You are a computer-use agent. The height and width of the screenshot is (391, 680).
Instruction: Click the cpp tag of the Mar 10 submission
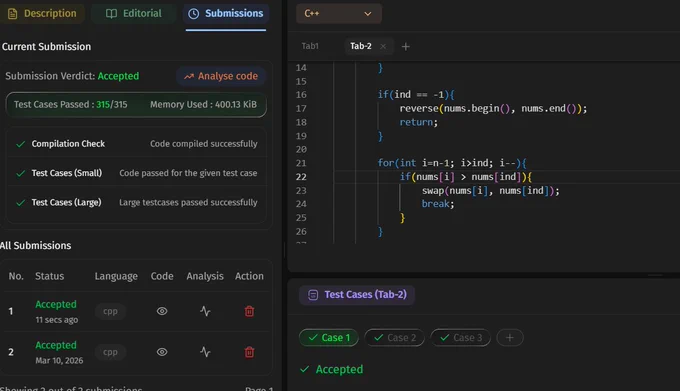110,352
